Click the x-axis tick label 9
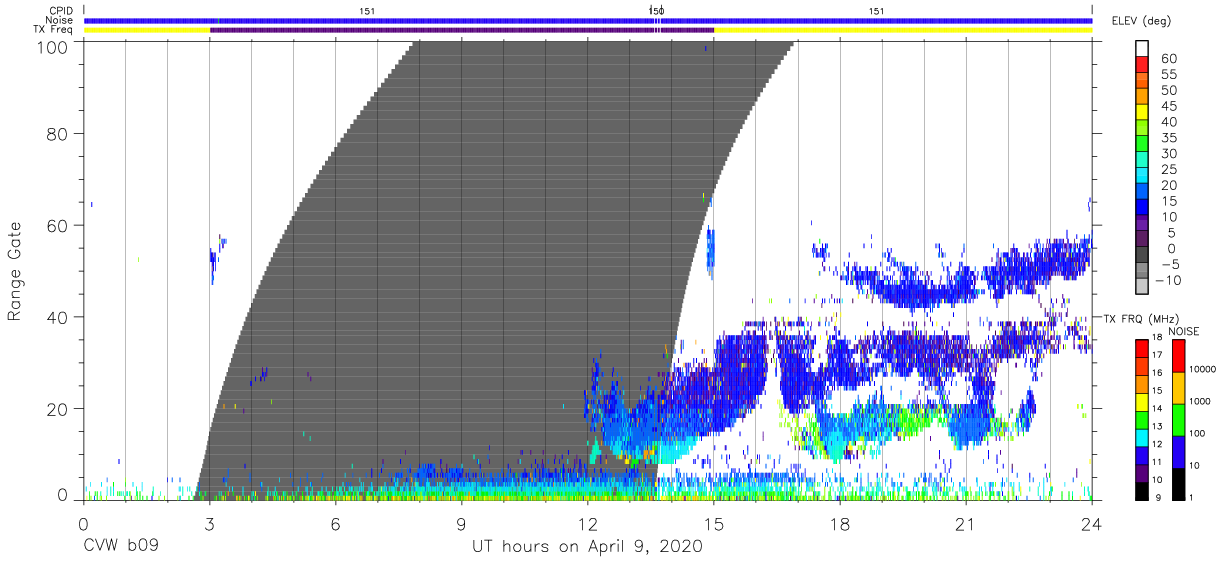The height and width of the screenshot is (567, 1228). (x=462, y=524)
